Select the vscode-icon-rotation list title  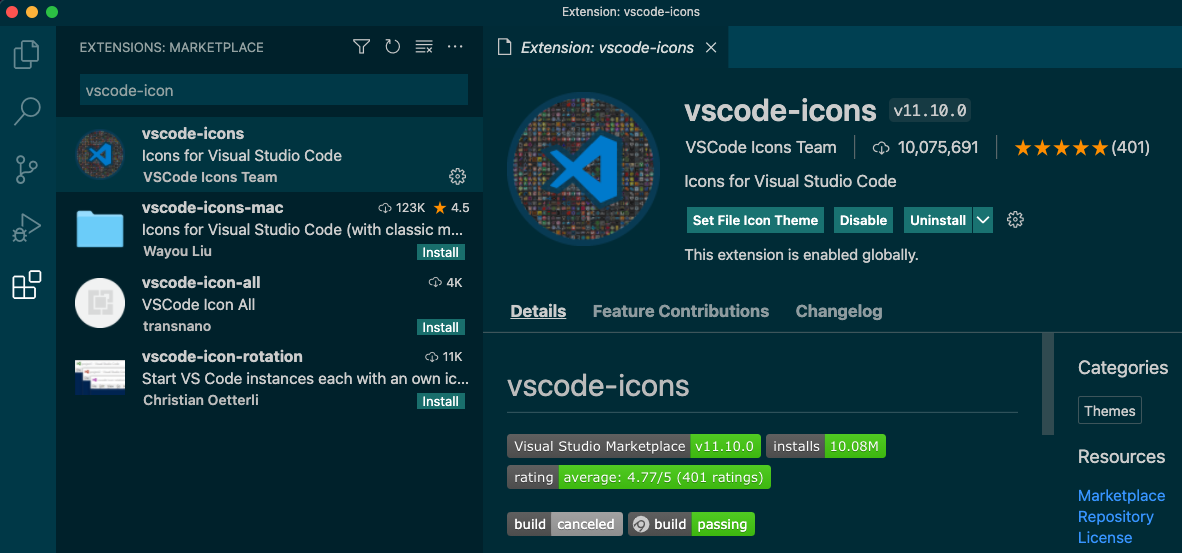[222, 356]
